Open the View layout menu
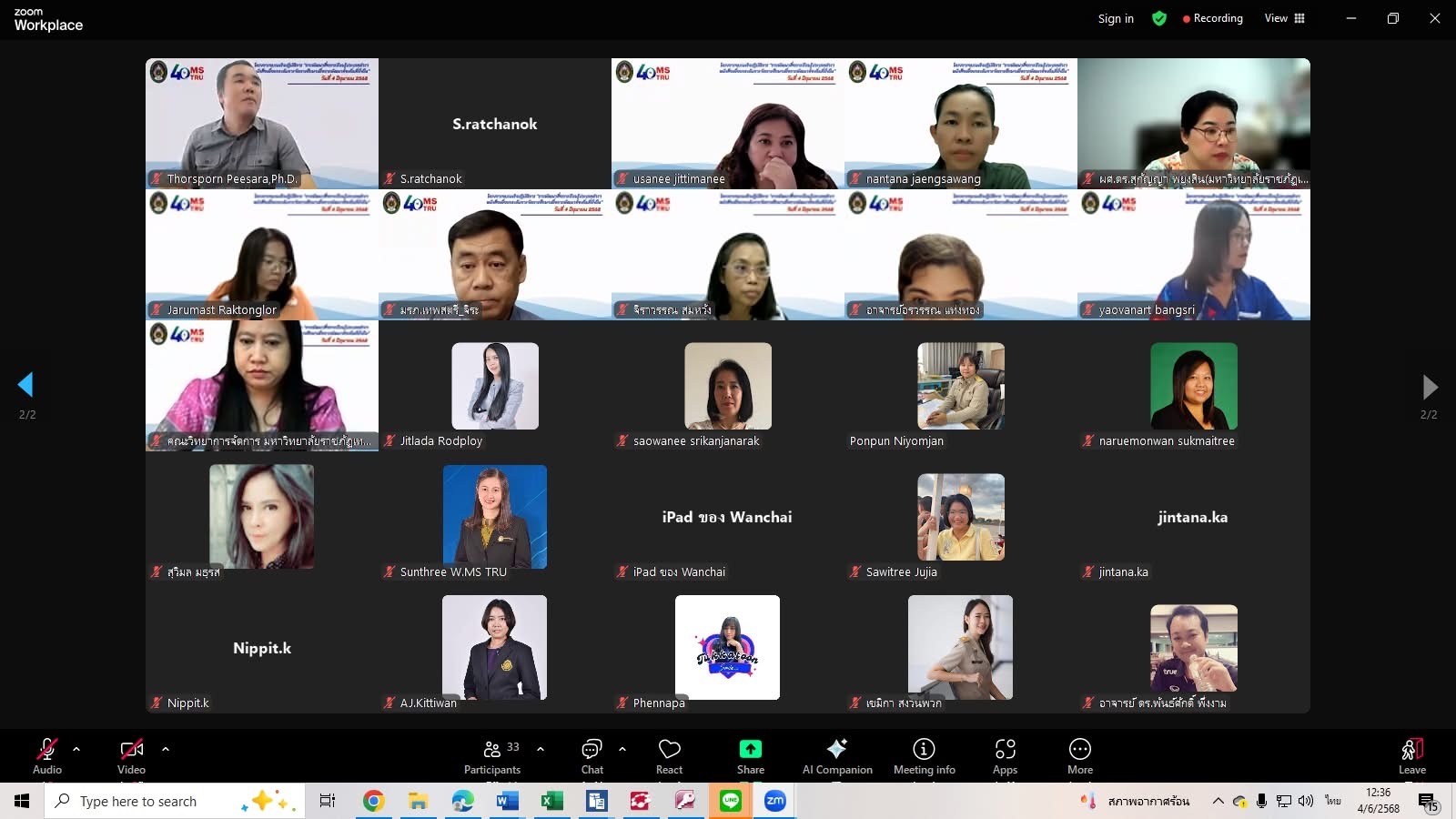Image resolution: width=1456 pixels, height=819 pixels. [1284, 18]
